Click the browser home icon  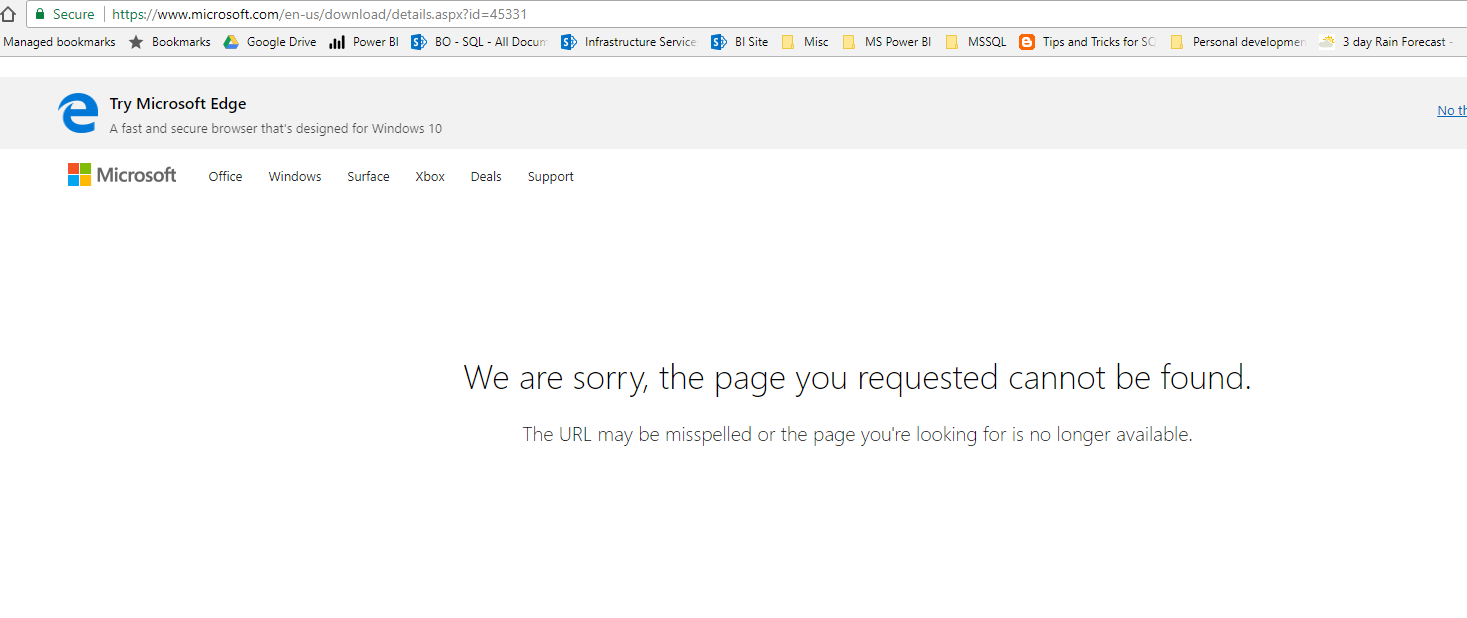pos(8,14)
